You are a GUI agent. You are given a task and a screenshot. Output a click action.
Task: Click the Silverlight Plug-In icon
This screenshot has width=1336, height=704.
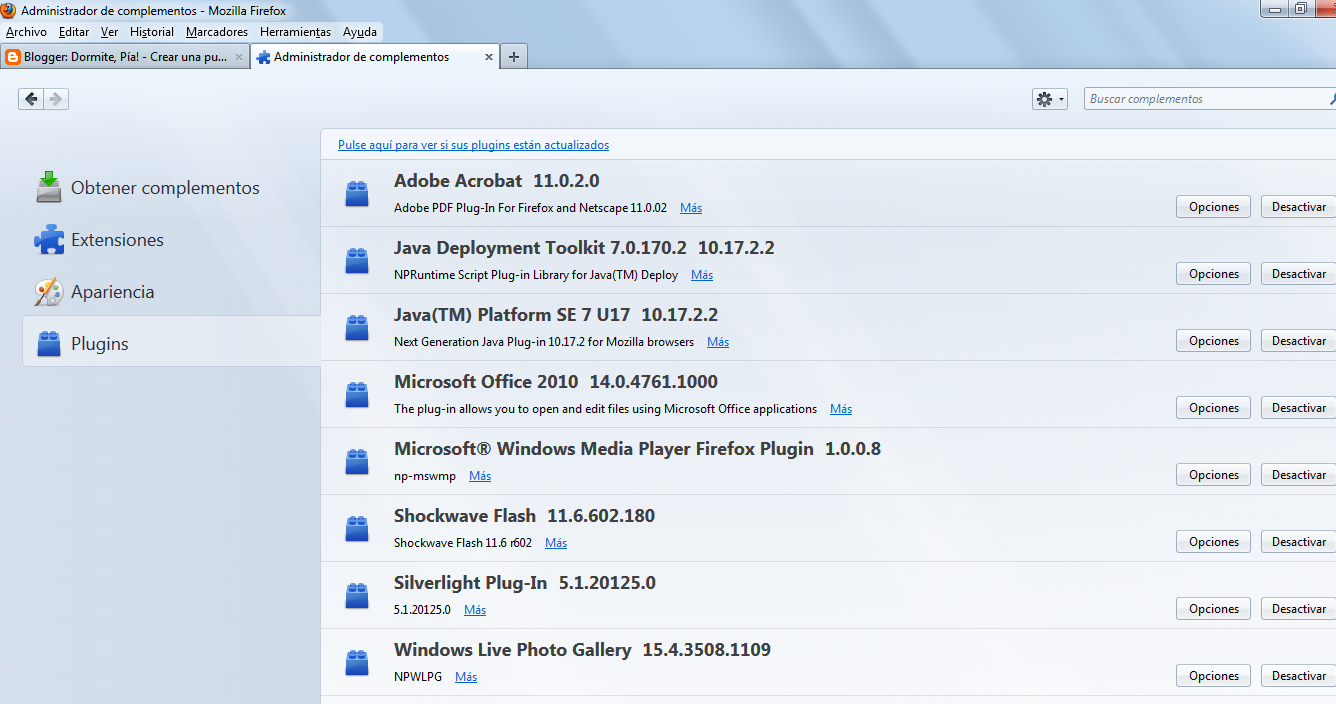pos(357,595)
